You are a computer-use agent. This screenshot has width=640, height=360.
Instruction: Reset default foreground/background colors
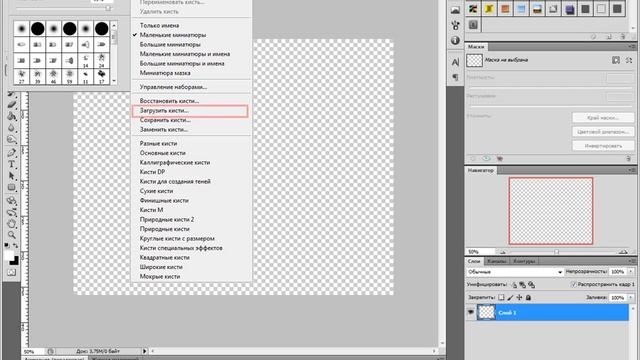tap(7, 245)
